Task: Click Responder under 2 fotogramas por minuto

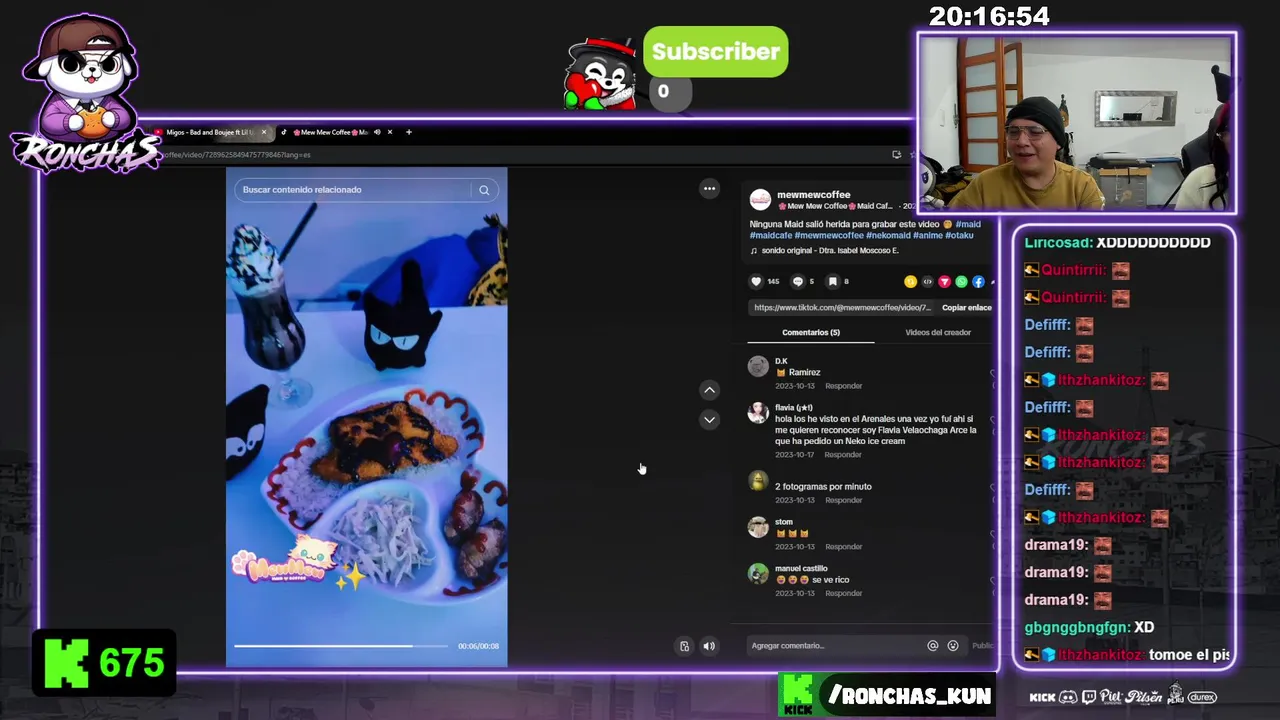Action: coord(844,500)
